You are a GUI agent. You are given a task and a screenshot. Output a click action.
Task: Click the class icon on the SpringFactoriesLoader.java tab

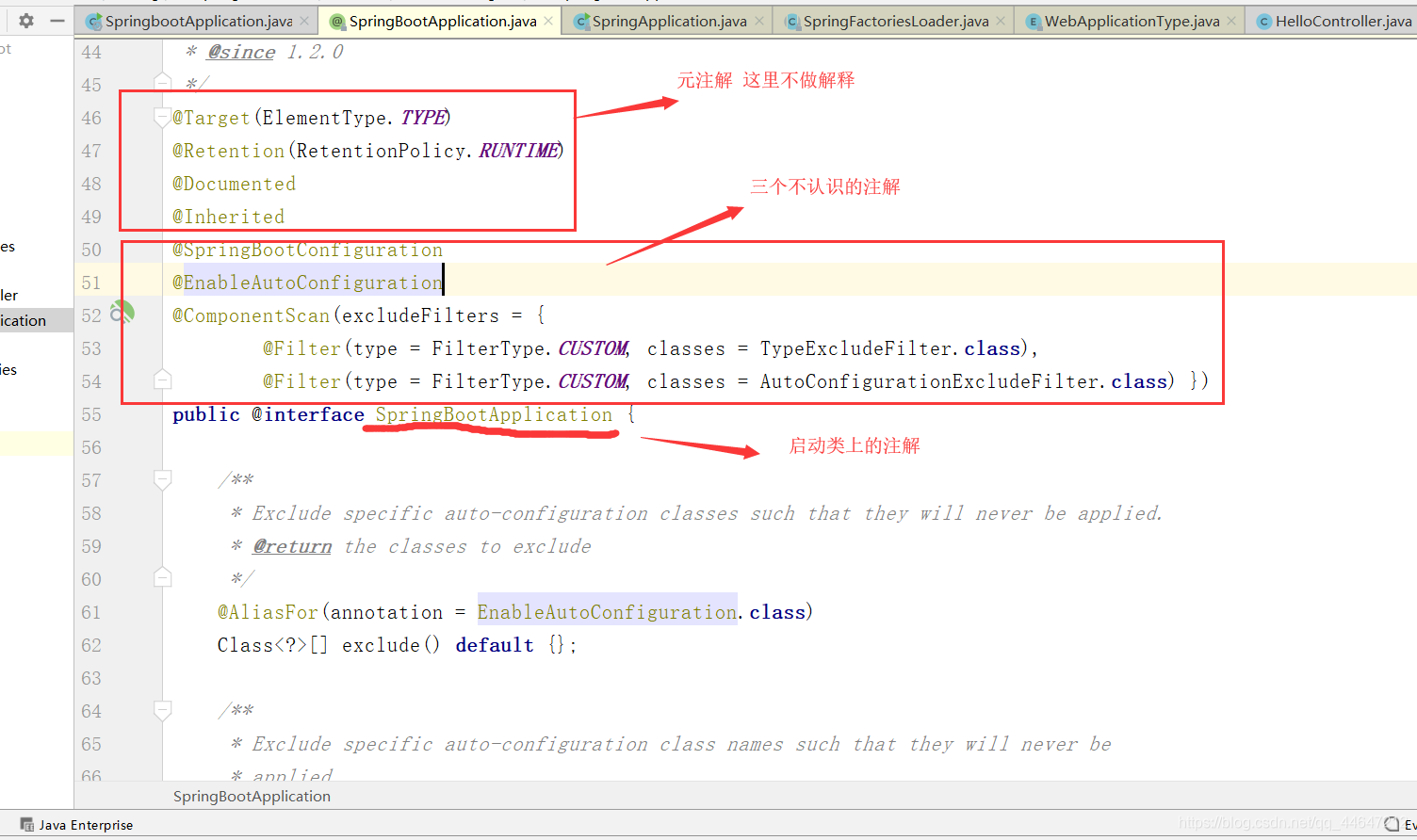(x=792, y=22)
